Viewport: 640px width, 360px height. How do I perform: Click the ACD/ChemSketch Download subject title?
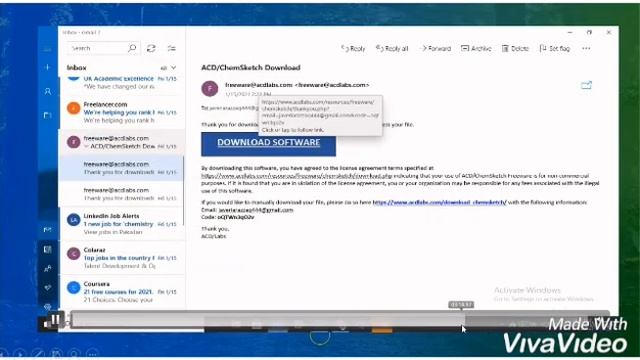pyautogui.click(x=251, y=68)
